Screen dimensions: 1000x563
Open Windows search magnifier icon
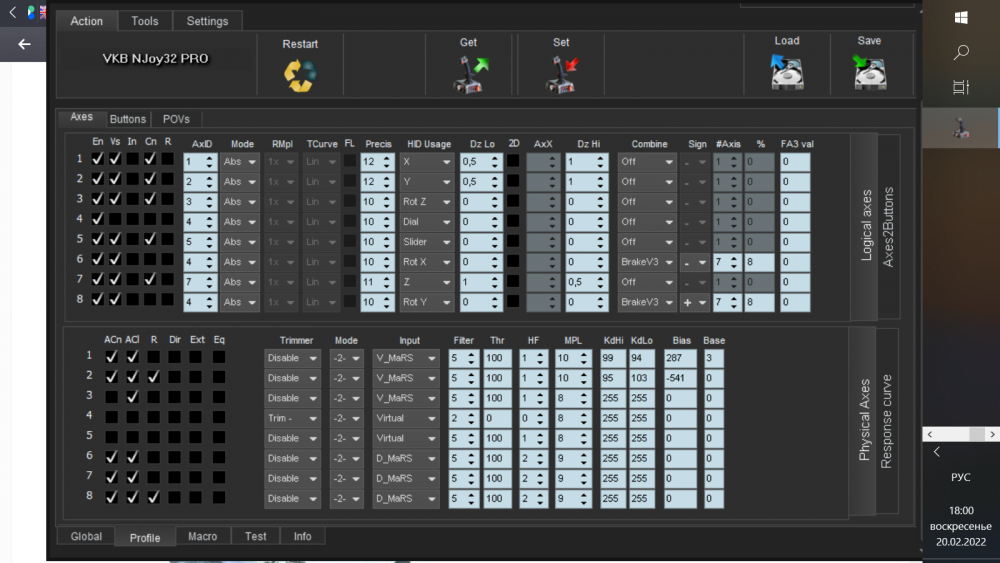pyautogui.click(x=961, y=52)
